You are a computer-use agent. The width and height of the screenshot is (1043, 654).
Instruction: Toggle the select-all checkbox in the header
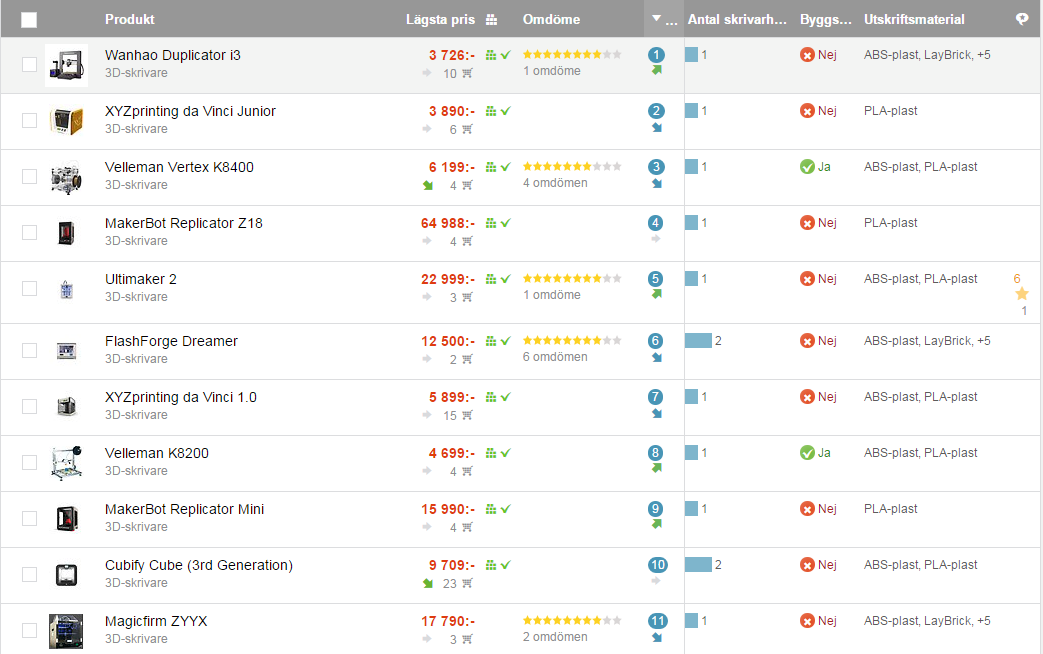click(x=29, y=20)
